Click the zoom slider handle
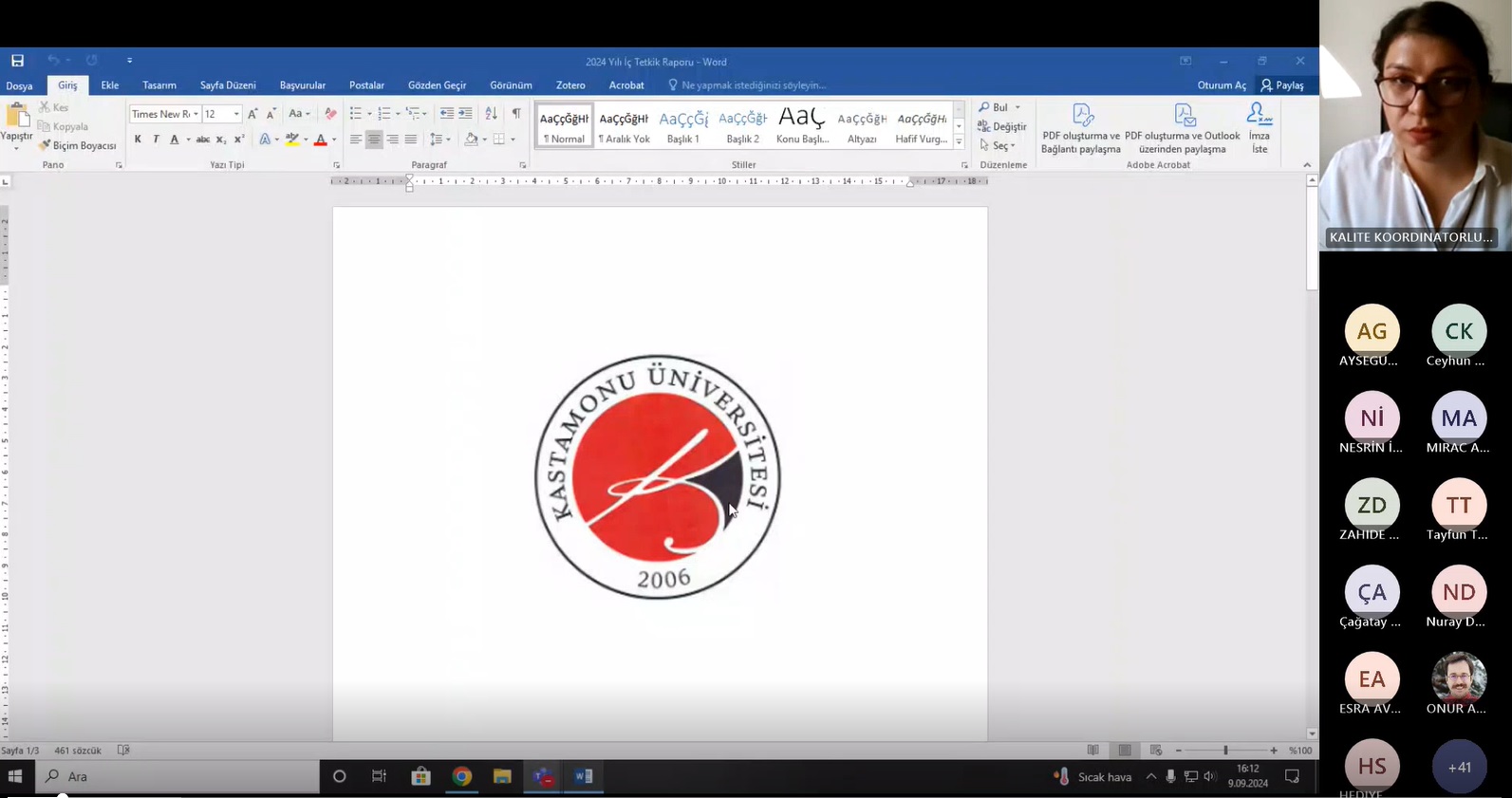This screenshot has height=798, width=1512. 1225,751
